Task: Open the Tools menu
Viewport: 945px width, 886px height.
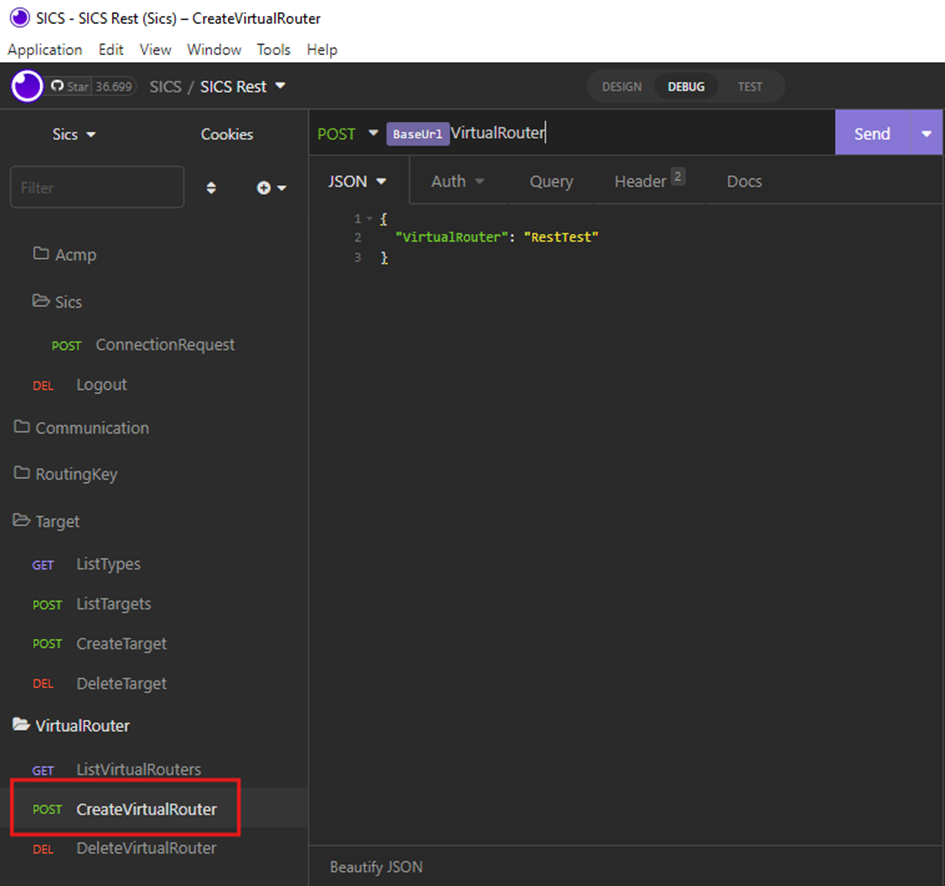Action: [273, 49]
